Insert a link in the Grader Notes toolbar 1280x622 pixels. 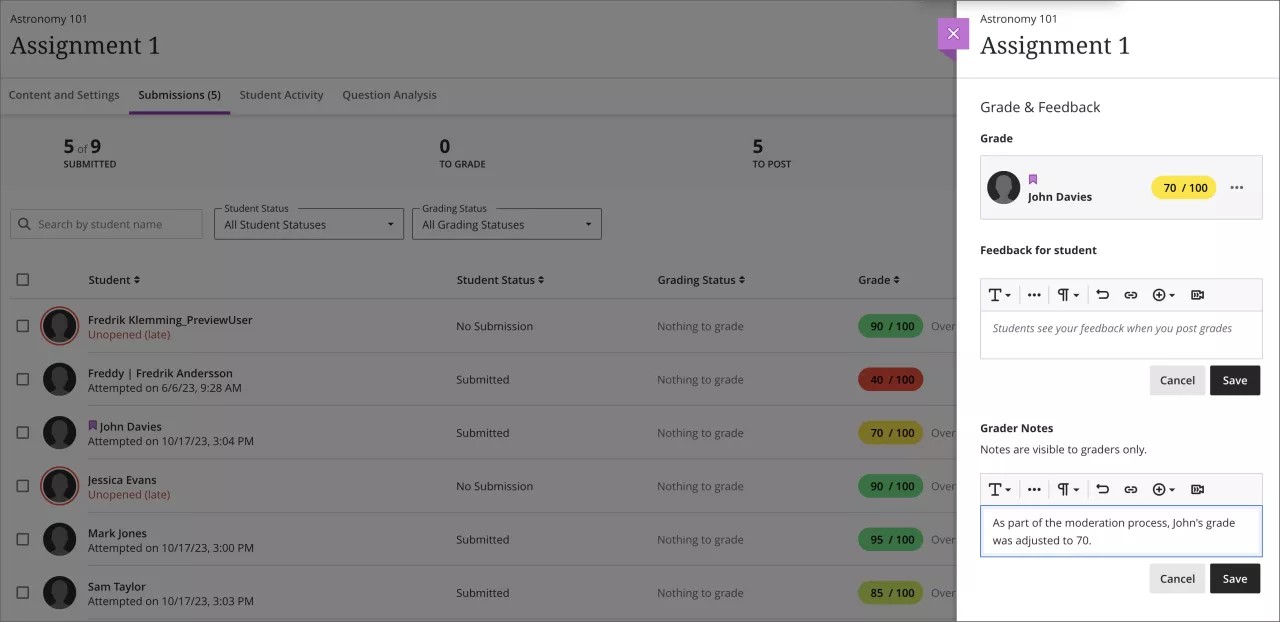1131,489
